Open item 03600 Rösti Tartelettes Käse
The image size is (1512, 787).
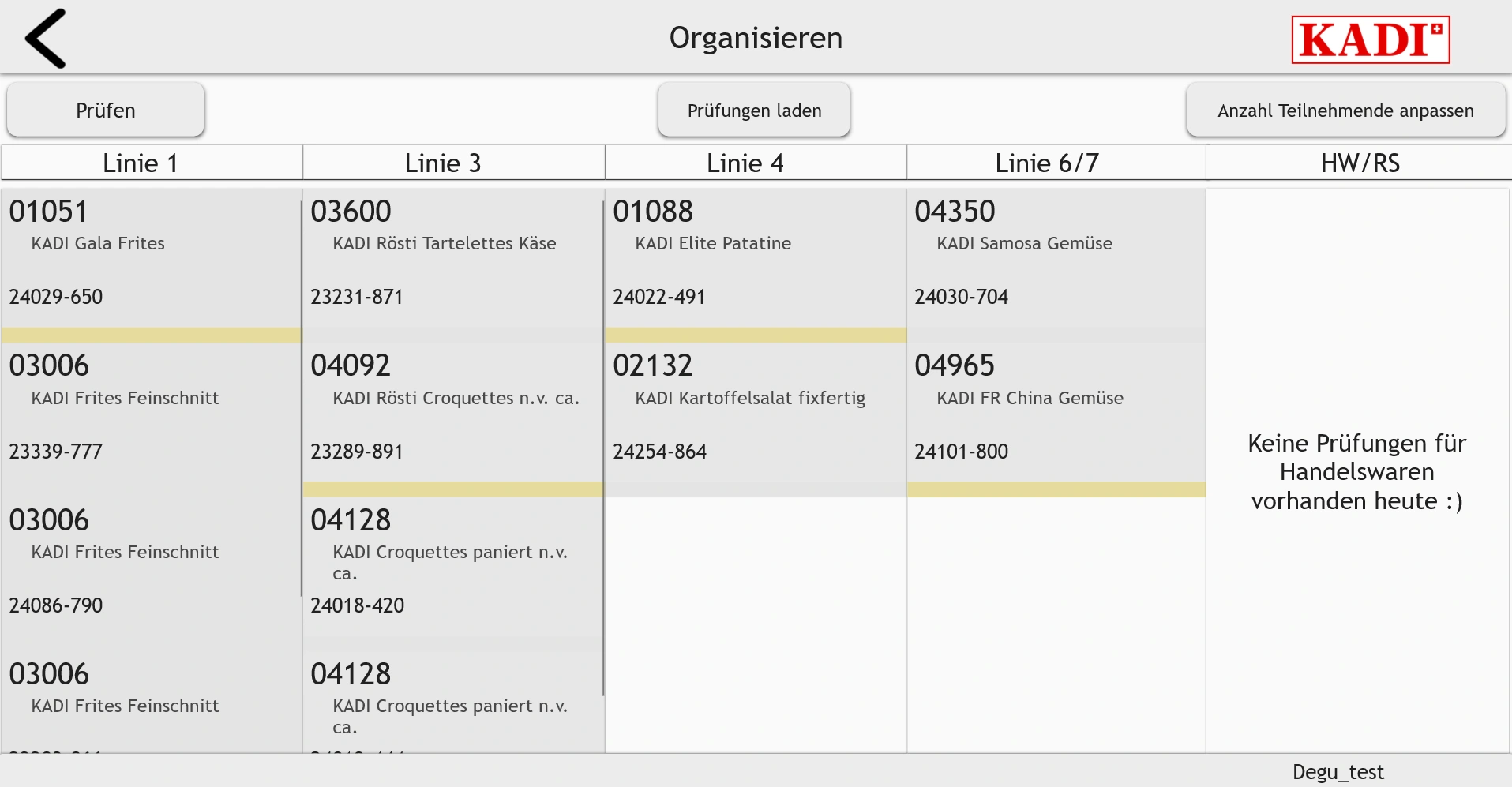[452, 258]
